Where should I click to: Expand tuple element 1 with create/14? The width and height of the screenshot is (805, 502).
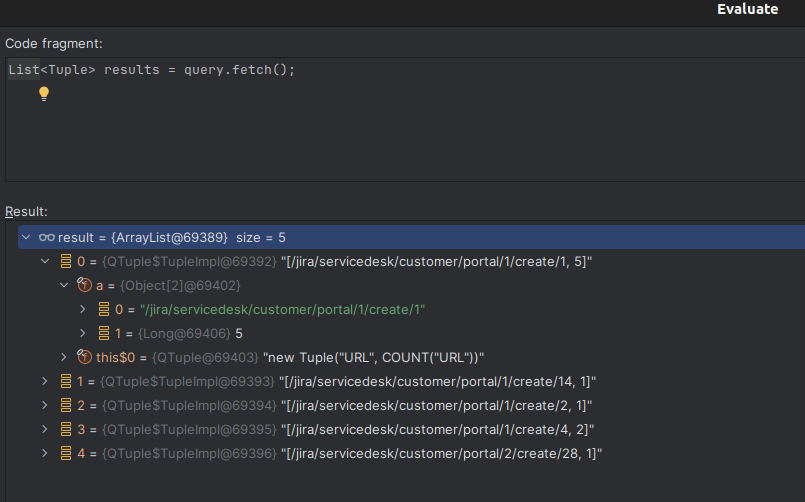point(45,381)
